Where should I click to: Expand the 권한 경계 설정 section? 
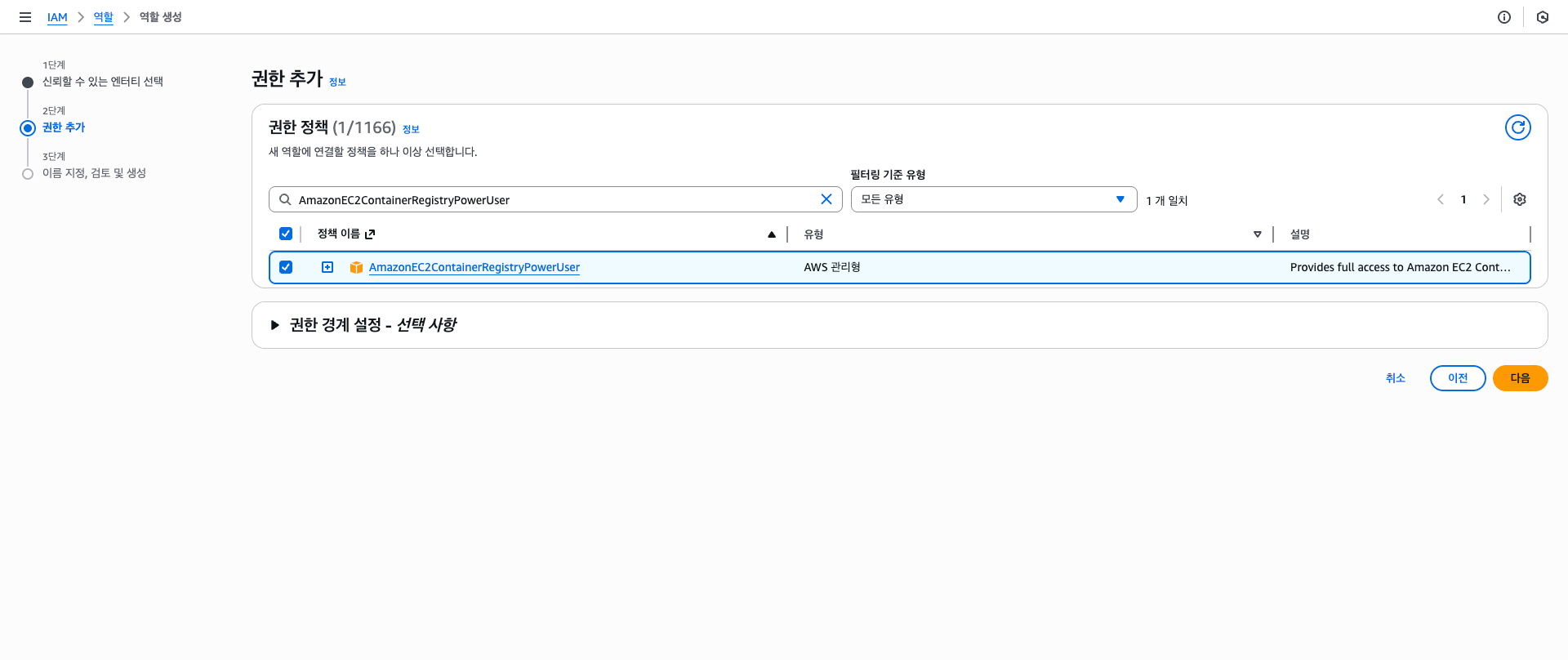(x=275, y=325)
